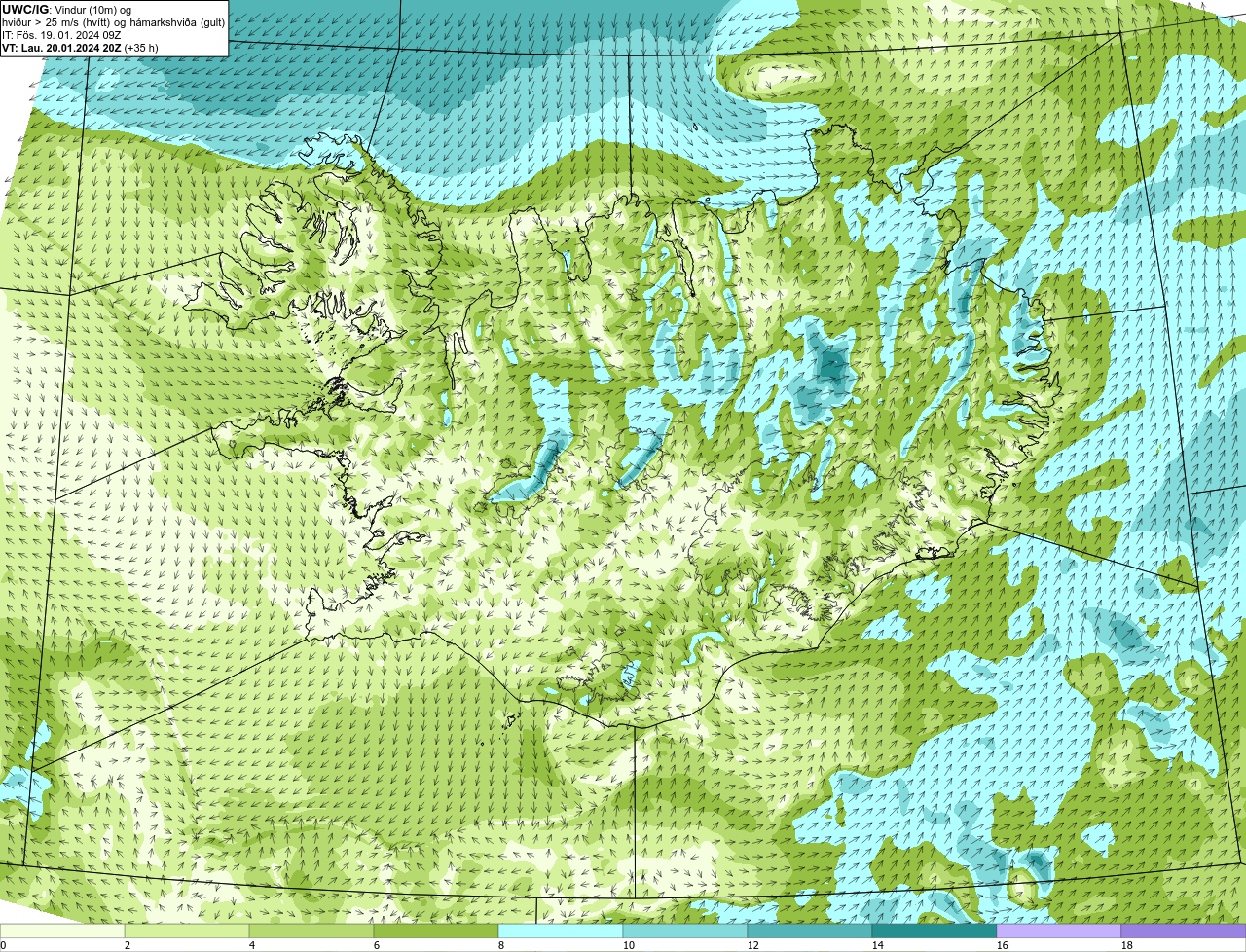Click the legend scale label '0'
Screen dimensions: 1246x952
tap(3, 945)
